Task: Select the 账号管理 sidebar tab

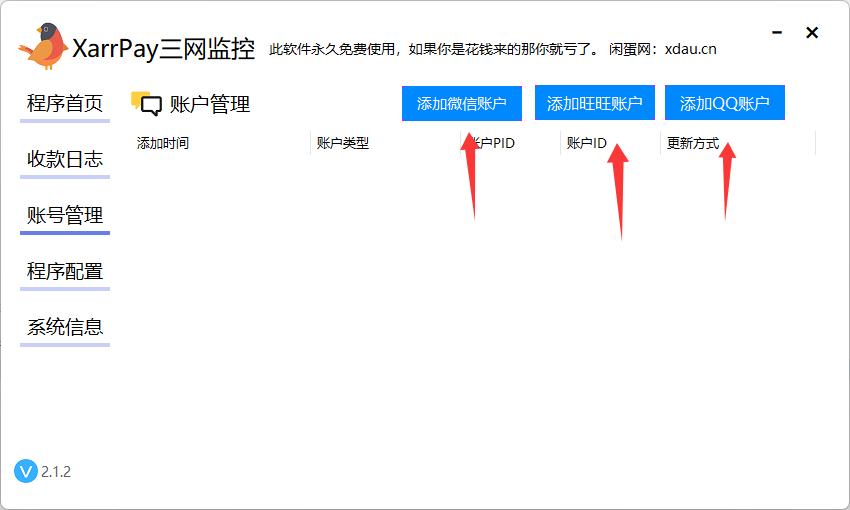Action: click(65, 215)
